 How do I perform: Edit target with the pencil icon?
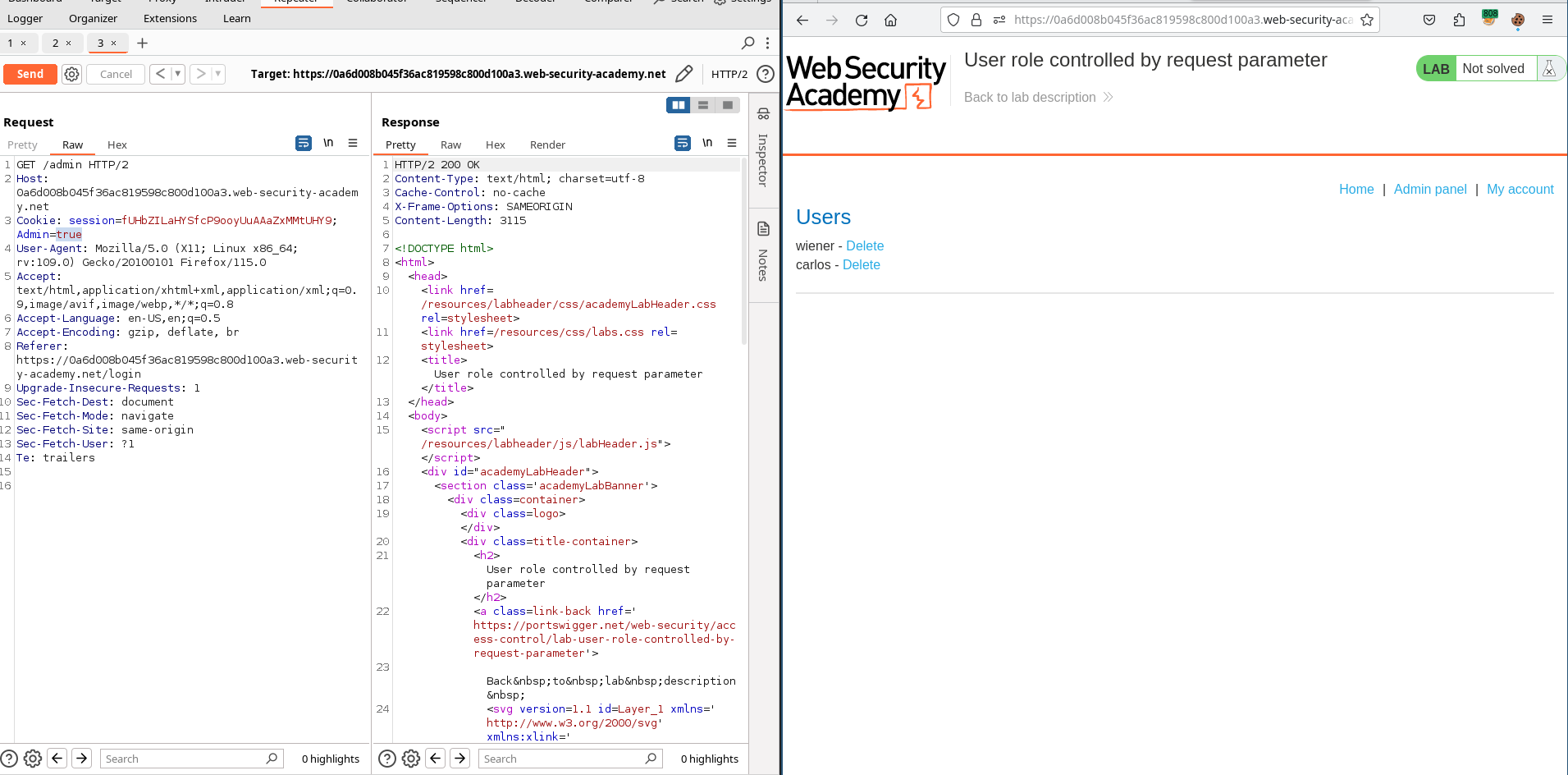coord(683,74)
